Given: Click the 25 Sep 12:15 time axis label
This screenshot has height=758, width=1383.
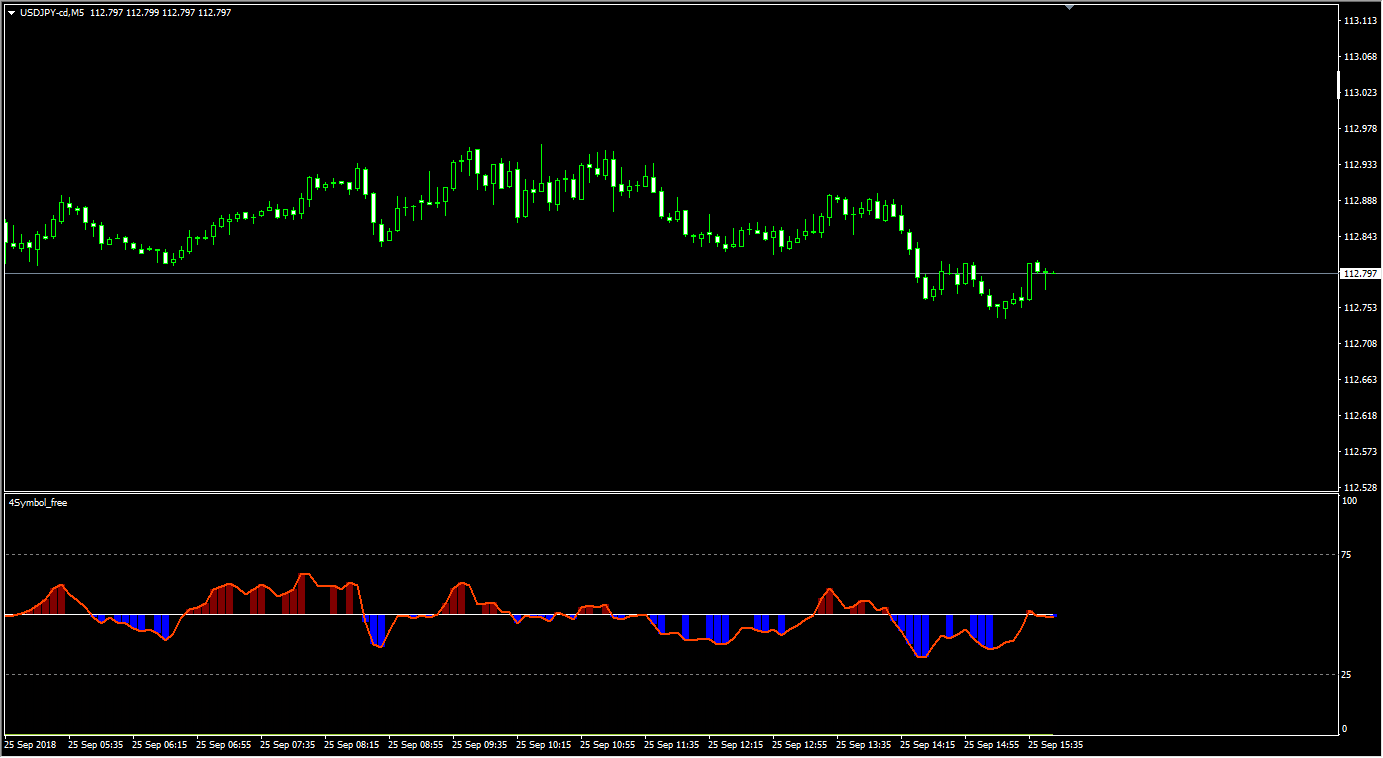Looking at the screenshot, I should (735, 745).
